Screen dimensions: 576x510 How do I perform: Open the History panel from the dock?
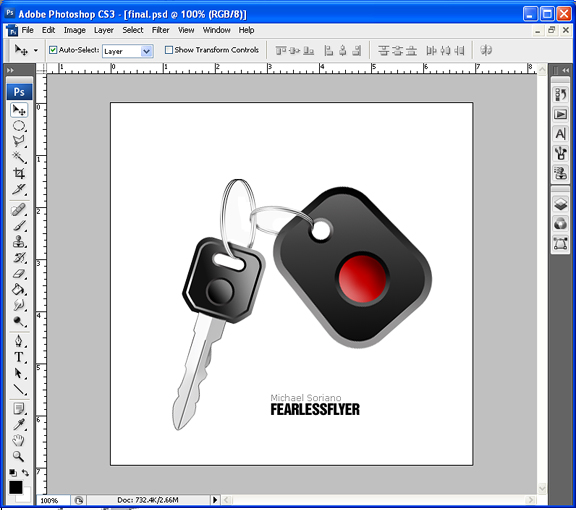click(560, 95)
